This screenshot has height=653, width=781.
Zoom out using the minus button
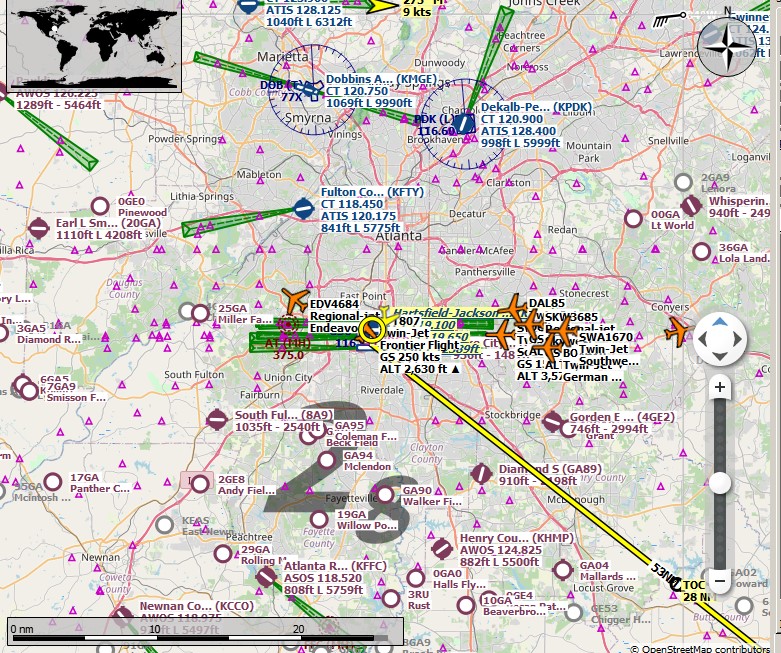(720, 581)
